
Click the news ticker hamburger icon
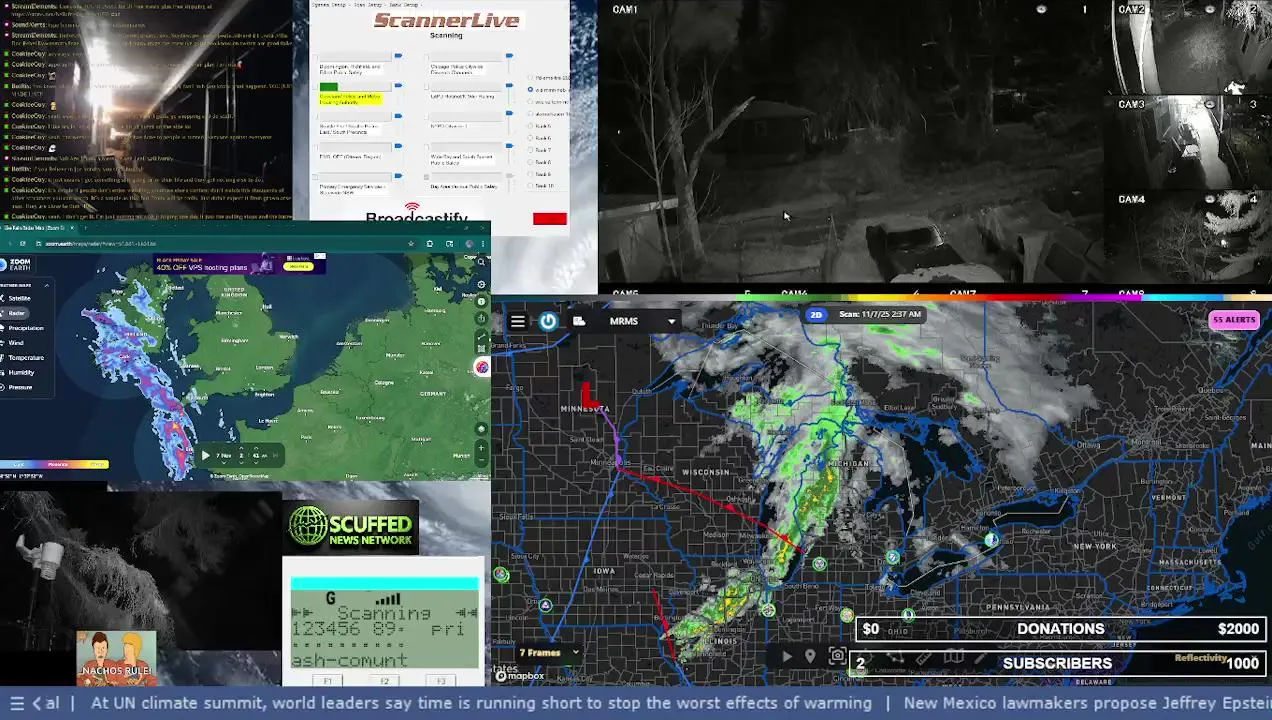pos(16,703)
